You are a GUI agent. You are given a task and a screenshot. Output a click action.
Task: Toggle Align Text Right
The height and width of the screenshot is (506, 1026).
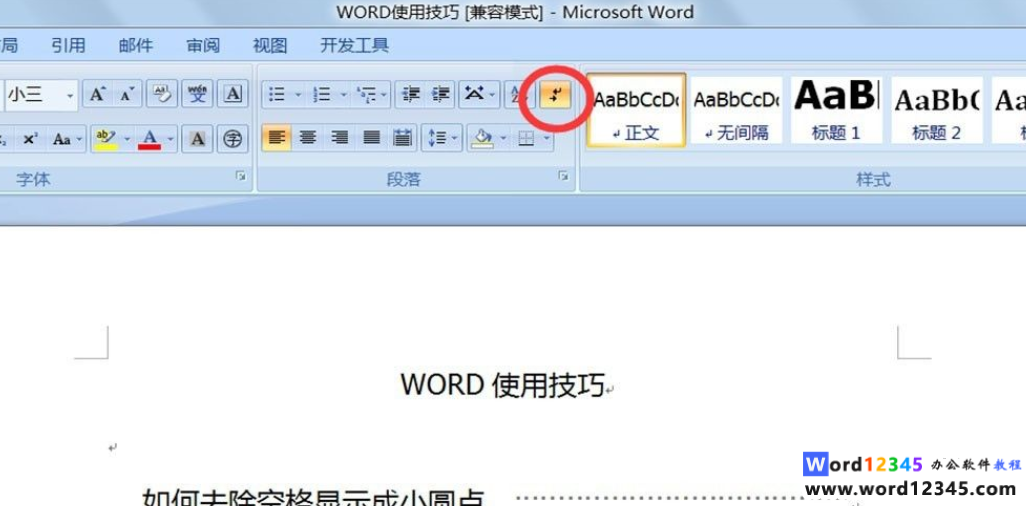[339, 137]
